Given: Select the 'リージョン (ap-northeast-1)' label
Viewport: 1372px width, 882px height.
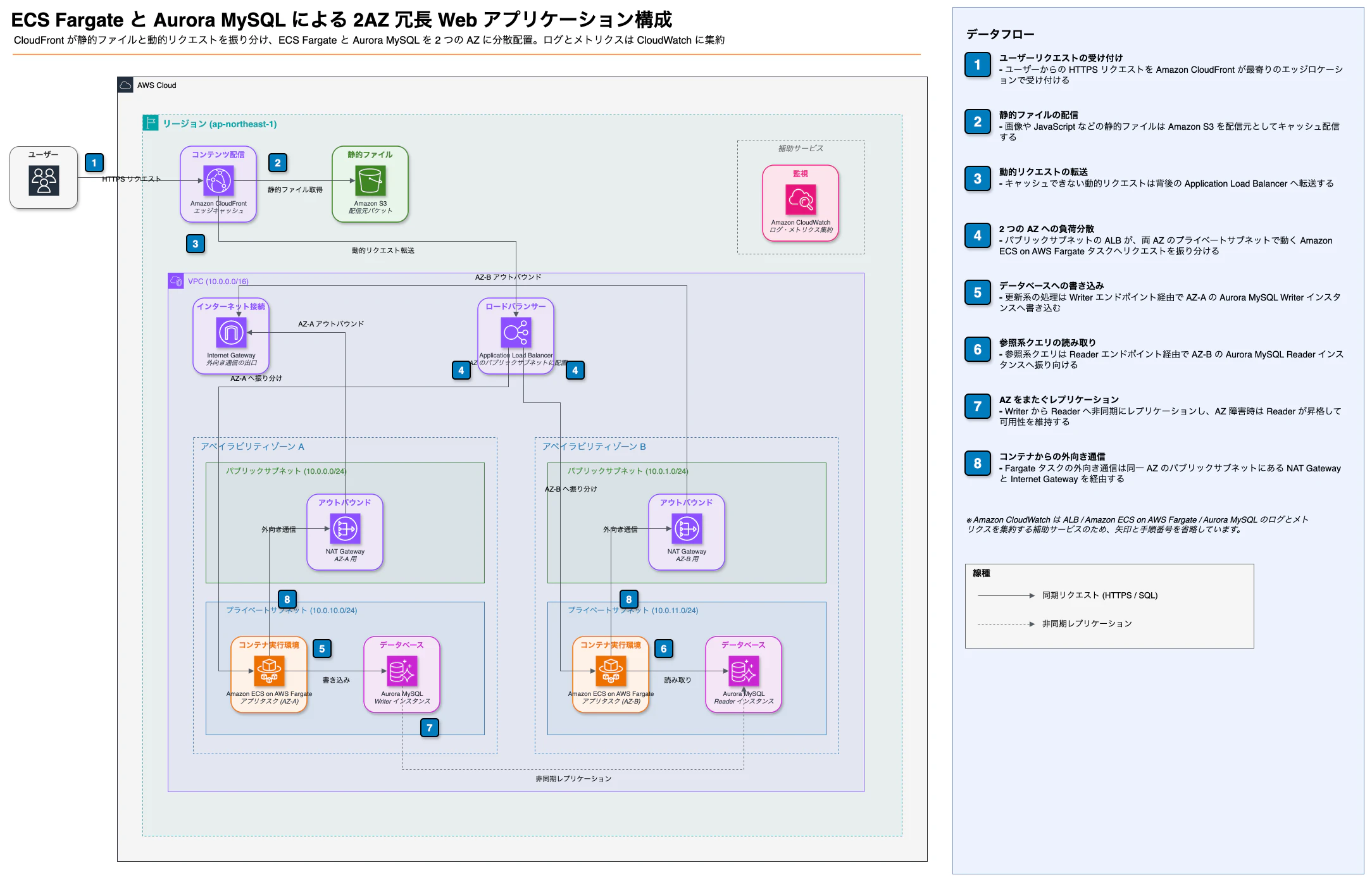Looking at the screenshot, I should tap(220, 124).
